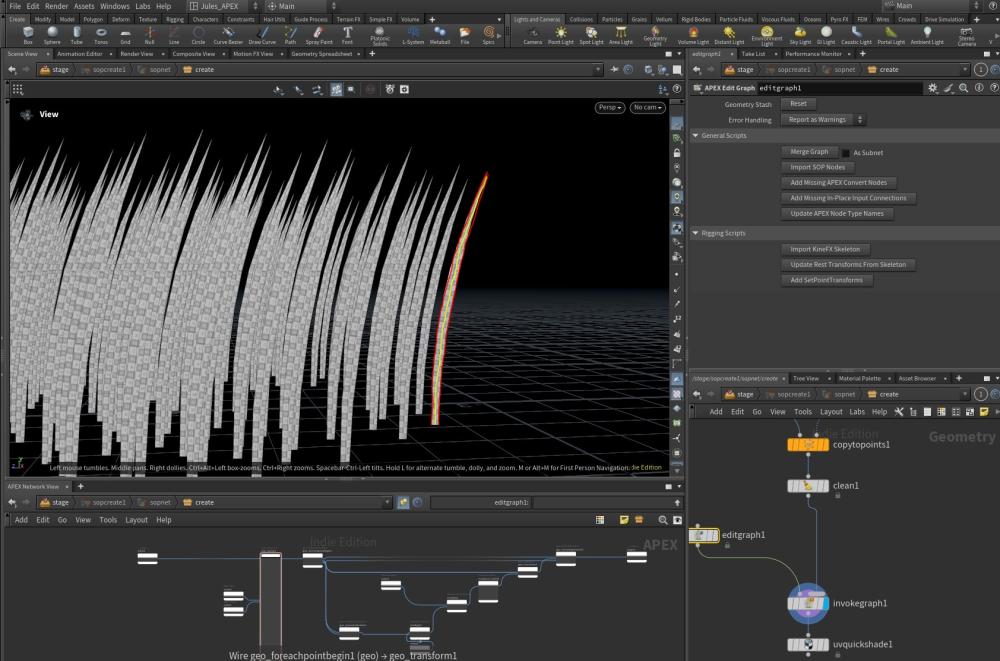
Task: Click the Merge Graph button
Action: 809,152
